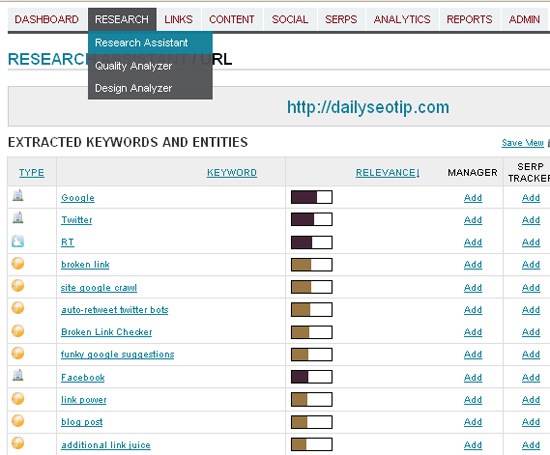Click the orange icon beside auto-retweet twitter bots
The width and height of the screenshot is (550, 455).
18,308
